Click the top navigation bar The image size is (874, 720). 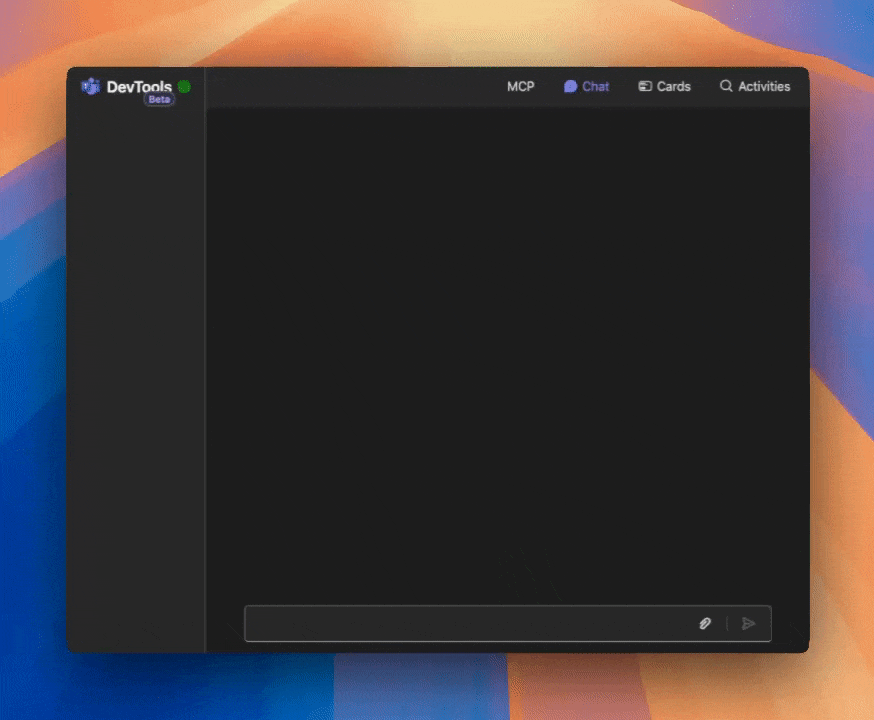point(350,87)
